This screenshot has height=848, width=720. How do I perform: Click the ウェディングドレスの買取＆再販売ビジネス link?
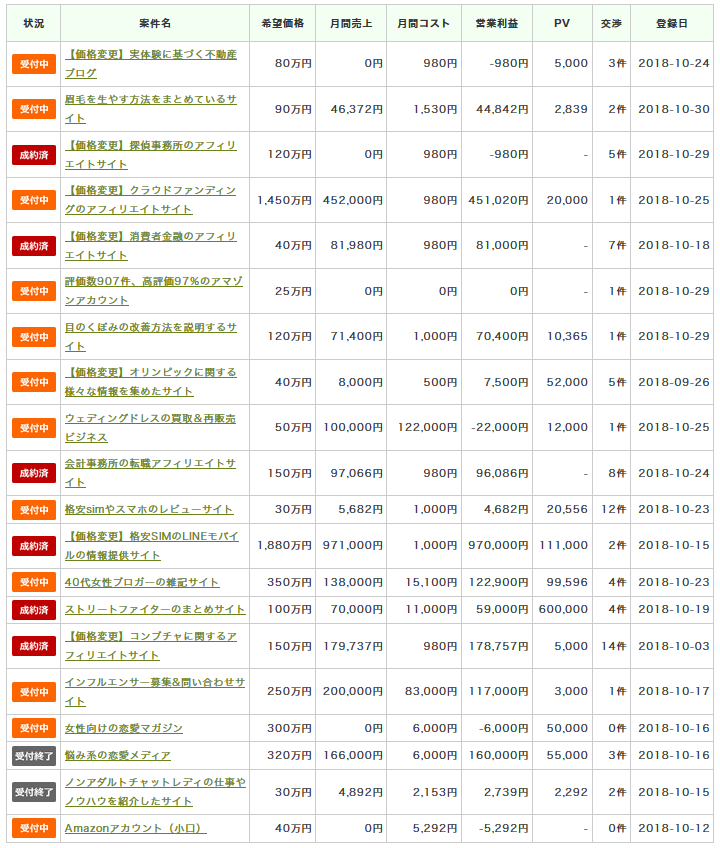click(150, 419)
